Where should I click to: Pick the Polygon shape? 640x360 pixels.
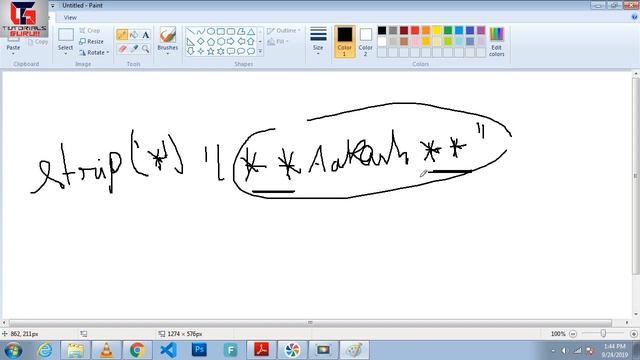(x=241, y=31)
